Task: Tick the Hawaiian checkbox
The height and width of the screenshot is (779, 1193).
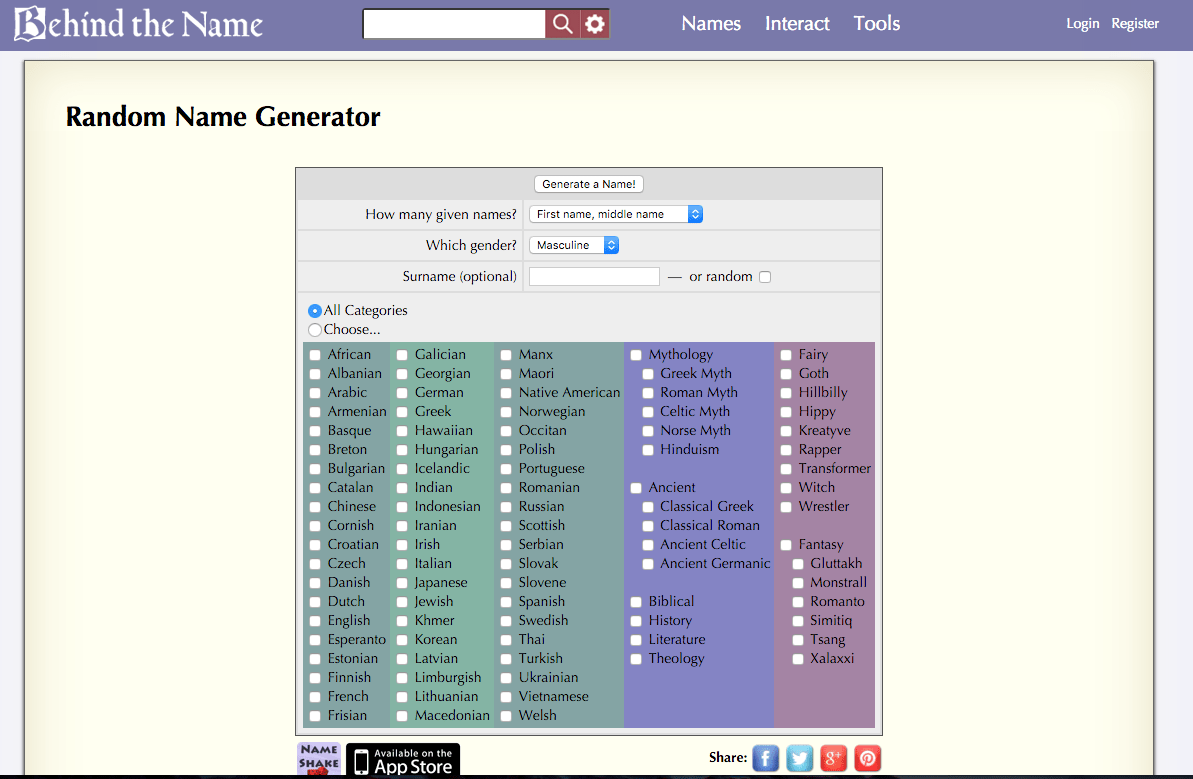Action: point(402,431)
